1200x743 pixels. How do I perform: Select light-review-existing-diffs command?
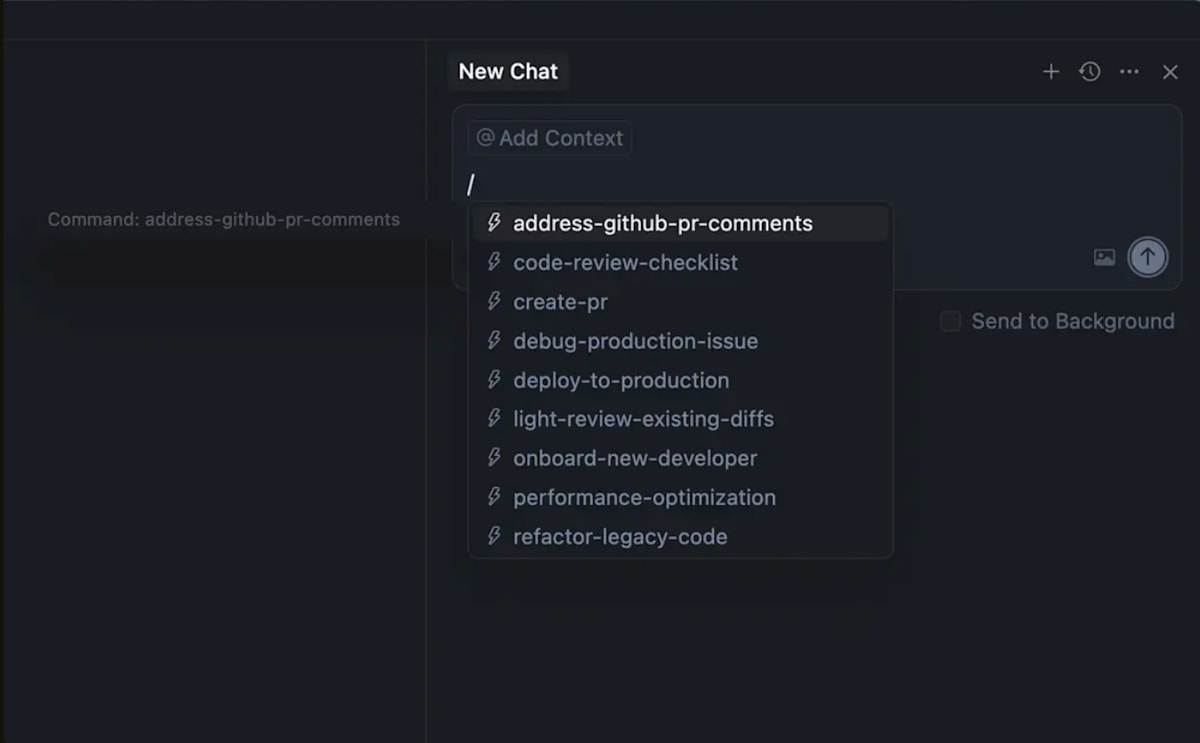coord(643,419)
